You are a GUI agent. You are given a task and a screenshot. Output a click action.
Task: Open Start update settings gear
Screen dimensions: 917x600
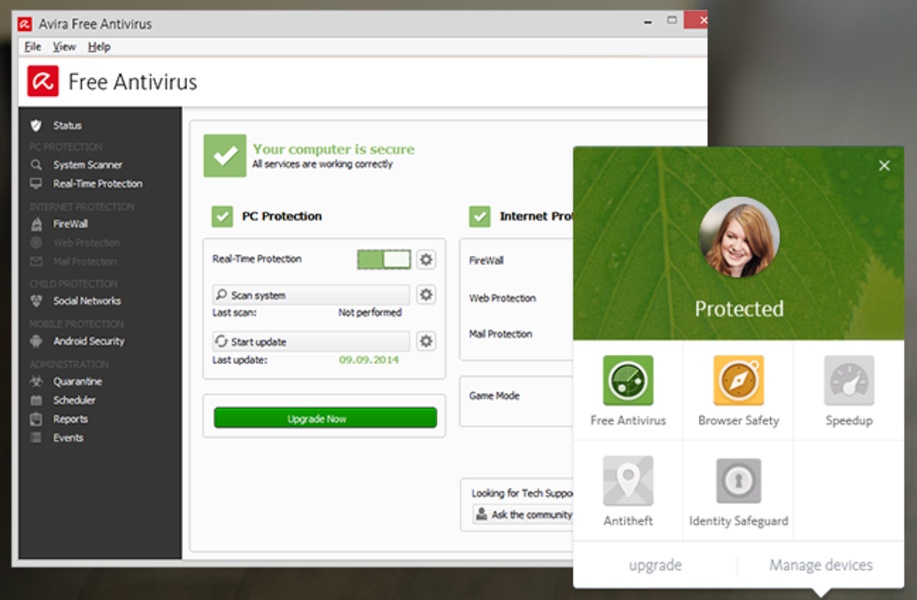(x=426, y=341)
